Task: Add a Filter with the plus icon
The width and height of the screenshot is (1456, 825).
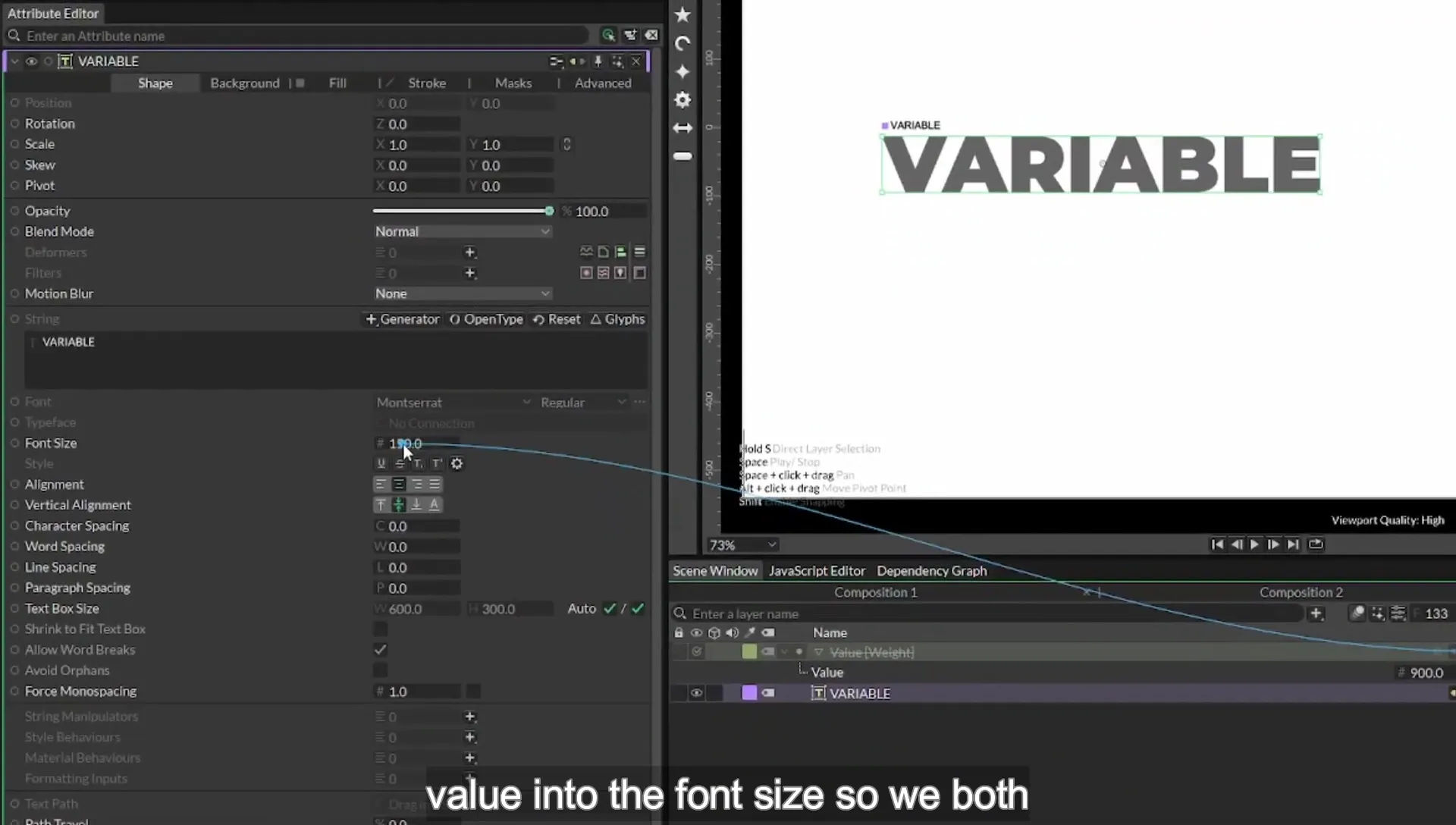Action: (470, 273)
